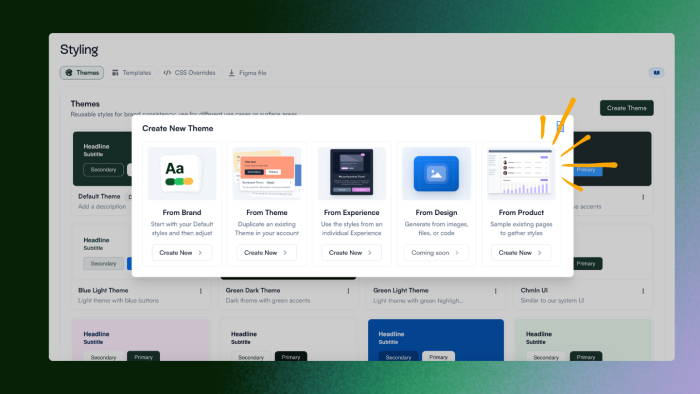Open three-dot menu for Chmln UI
Image resolution: width=700 pixels, height=394 pixels.
643,291
